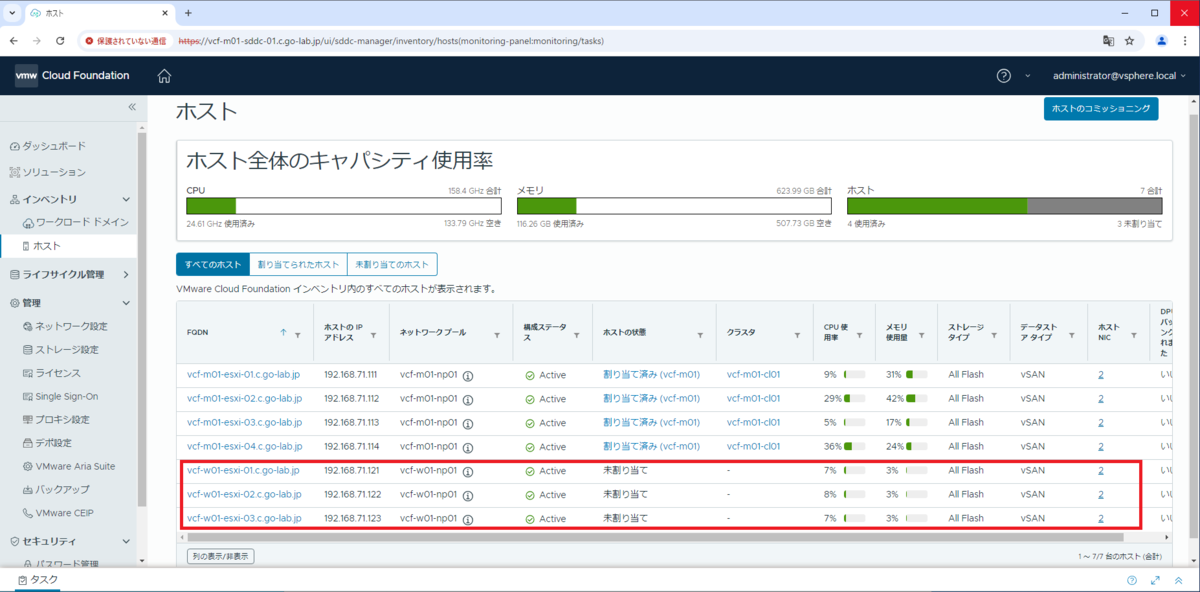The width and height of the screenshot is (1200, 592).
Task: Open ストレージ設定 in sidebar
Action: (67, 350)
